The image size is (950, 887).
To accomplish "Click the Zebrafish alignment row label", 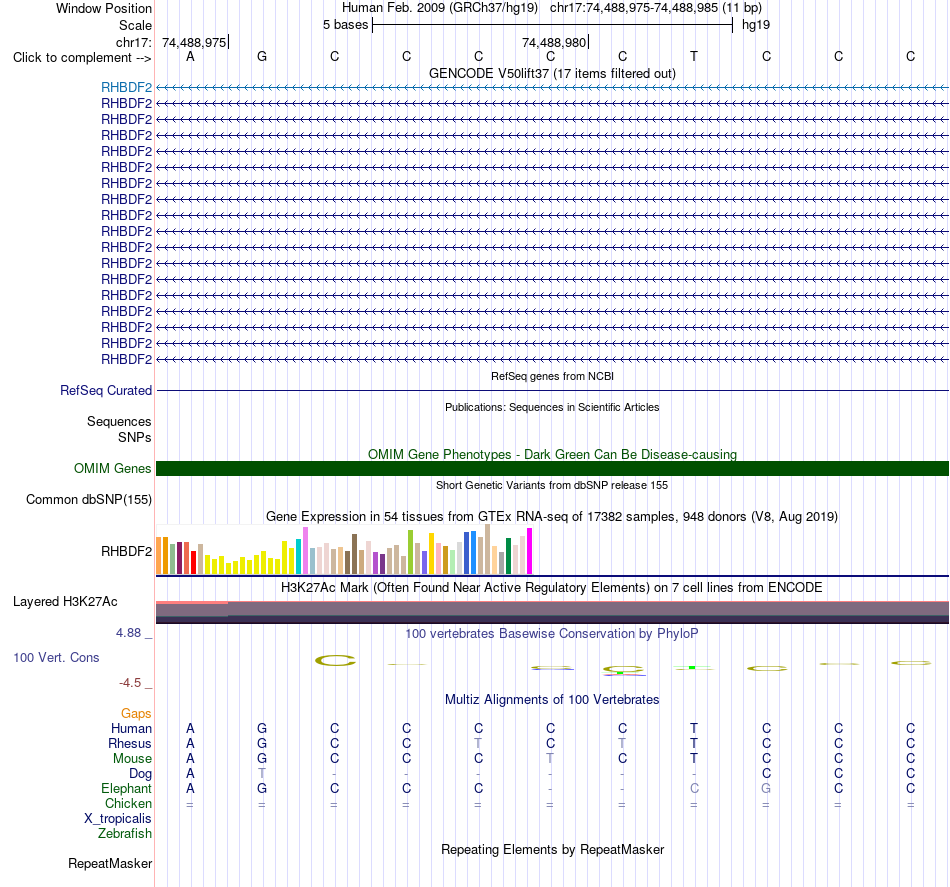I will 125,833.
